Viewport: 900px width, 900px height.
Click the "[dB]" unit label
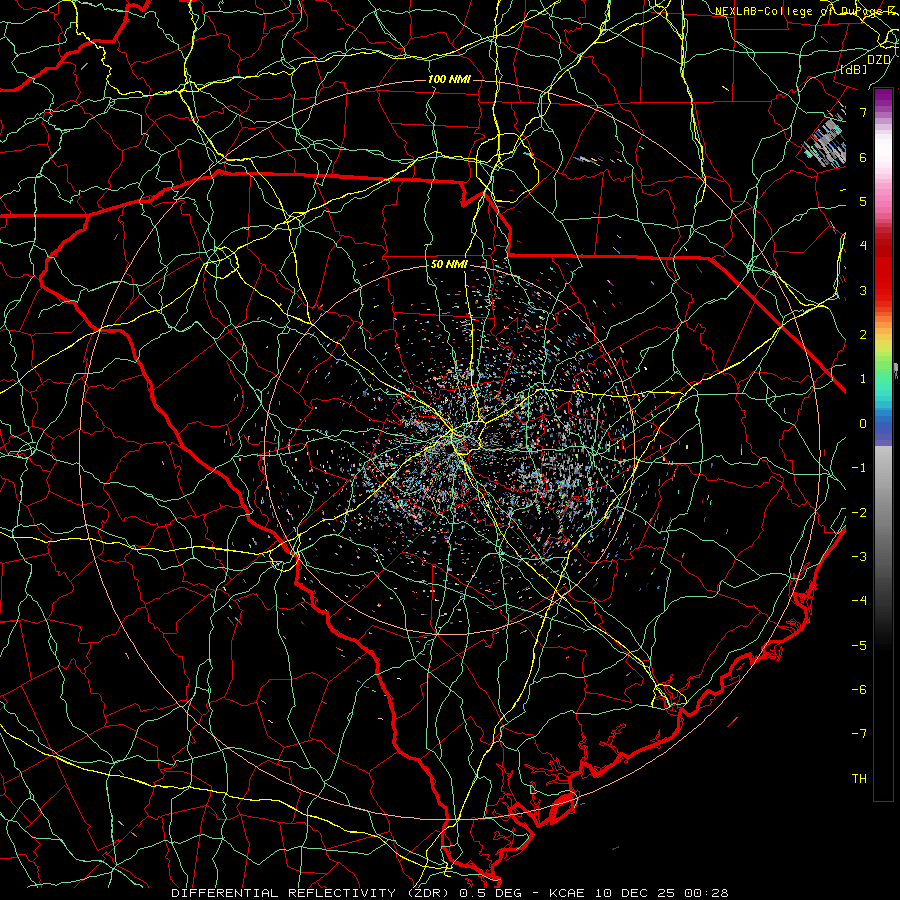(854, 70)
